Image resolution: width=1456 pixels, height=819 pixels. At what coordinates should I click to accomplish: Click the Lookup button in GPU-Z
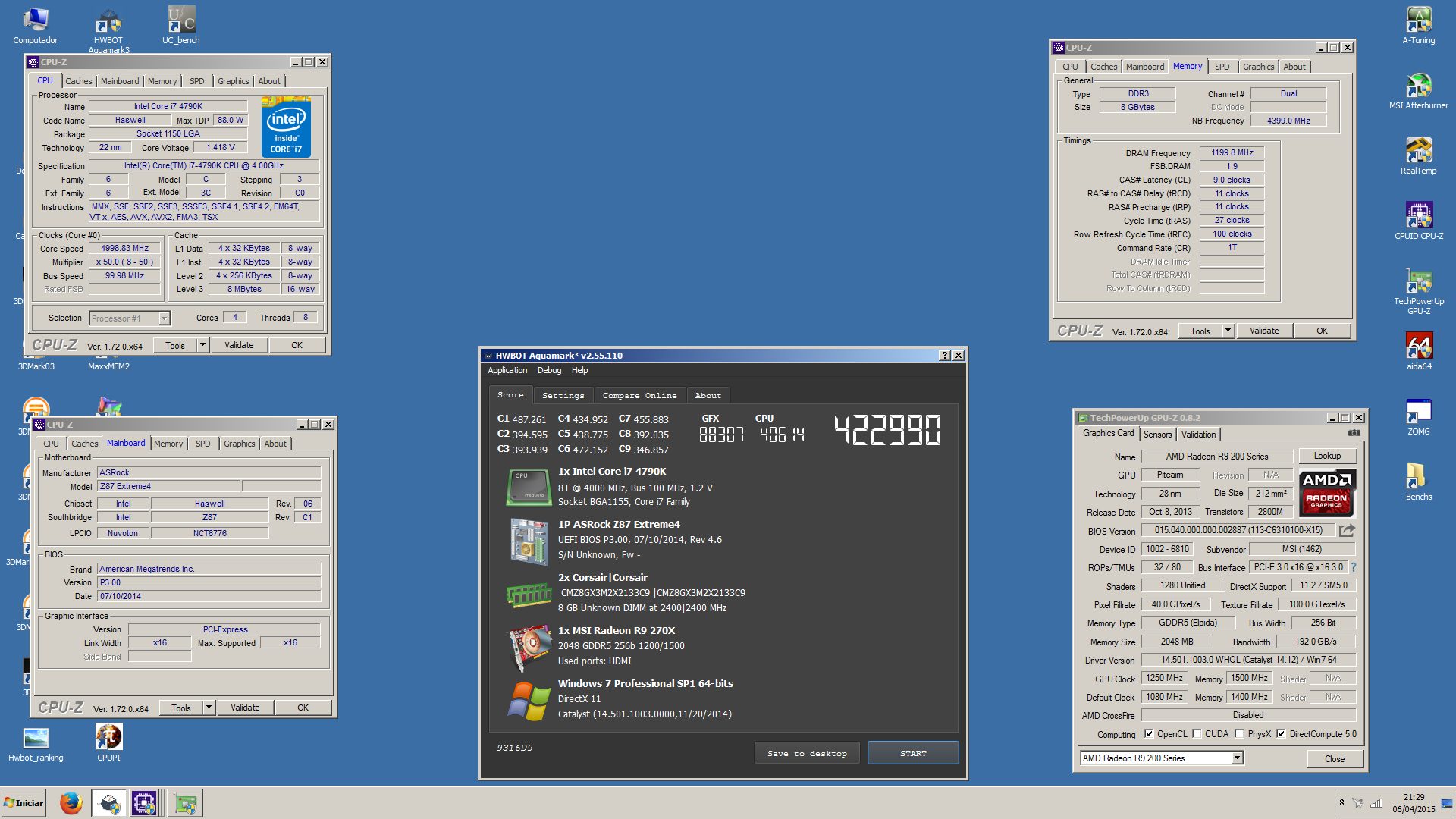pos(1327,456)
